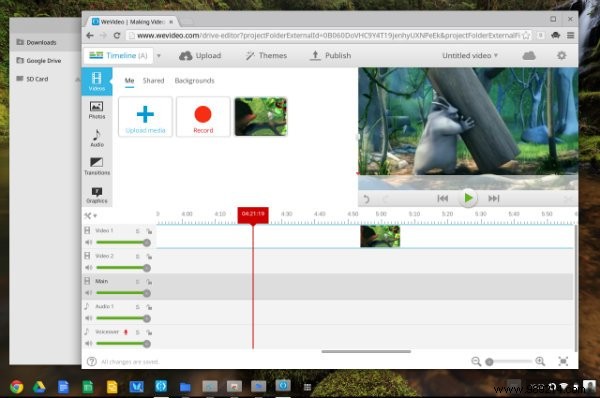Launch Google Docs from the shelf
600x398 pixels.
[63, 387]
